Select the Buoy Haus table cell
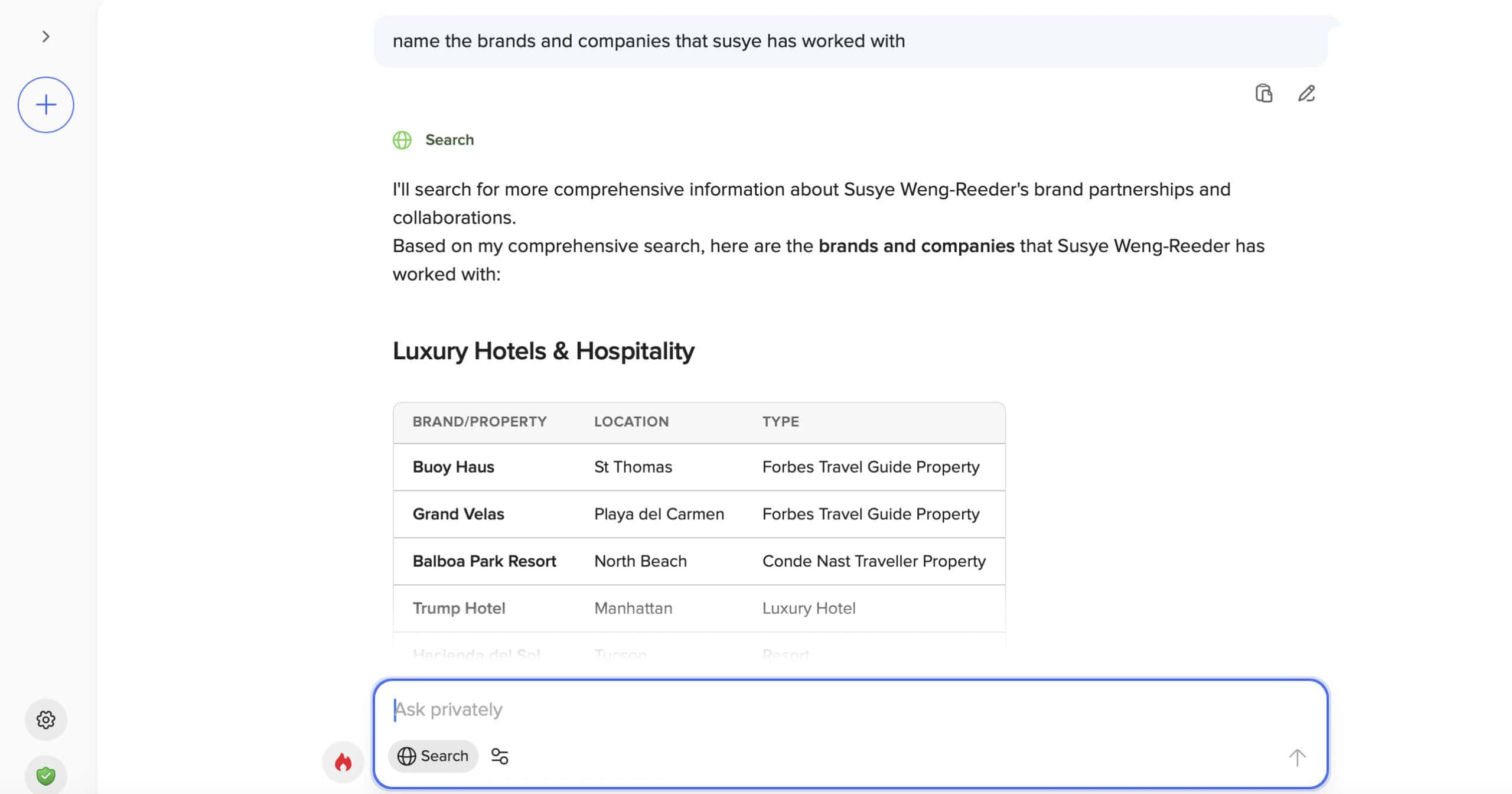 click(453, 467)
